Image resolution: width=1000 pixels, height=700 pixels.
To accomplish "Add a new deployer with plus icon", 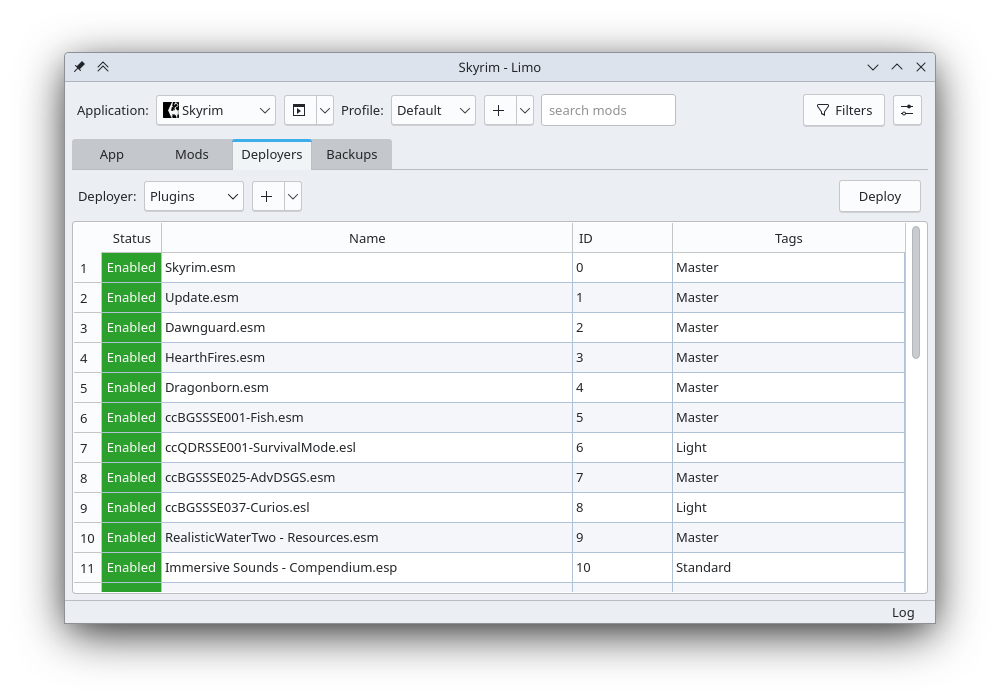I will (267, 196).
